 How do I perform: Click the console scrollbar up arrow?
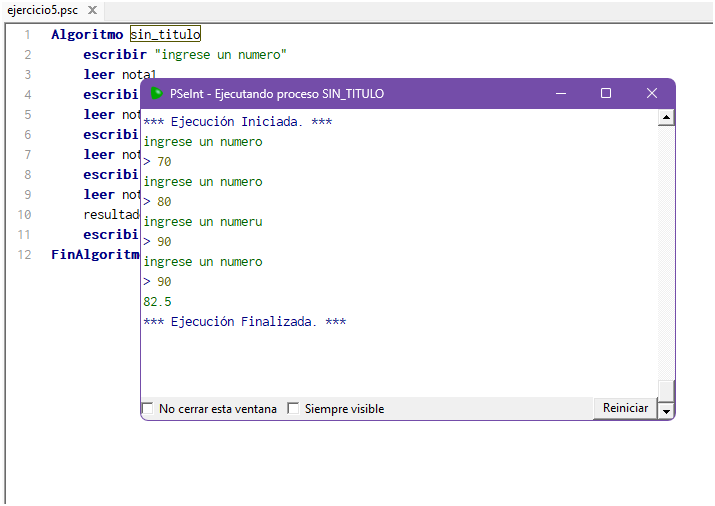pos(666,118)
